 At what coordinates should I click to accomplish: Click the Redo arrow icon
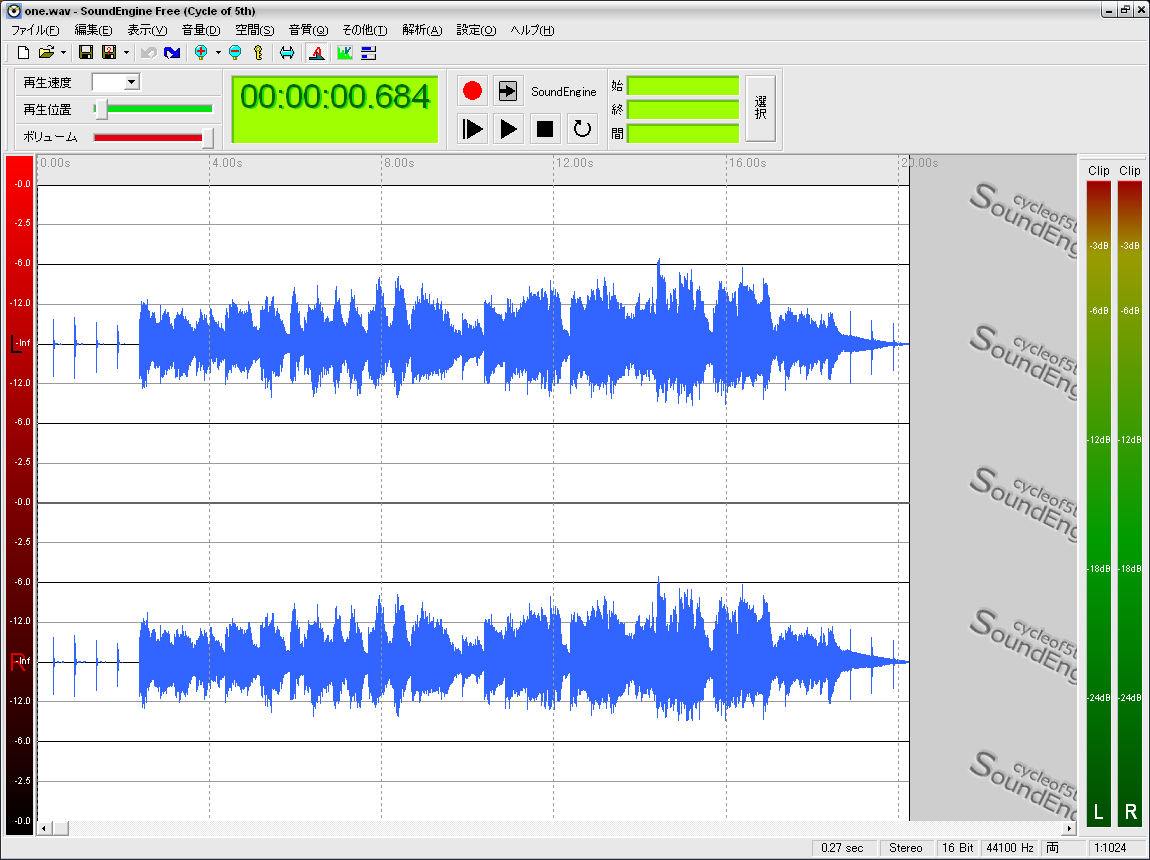[x=172, y=52]
